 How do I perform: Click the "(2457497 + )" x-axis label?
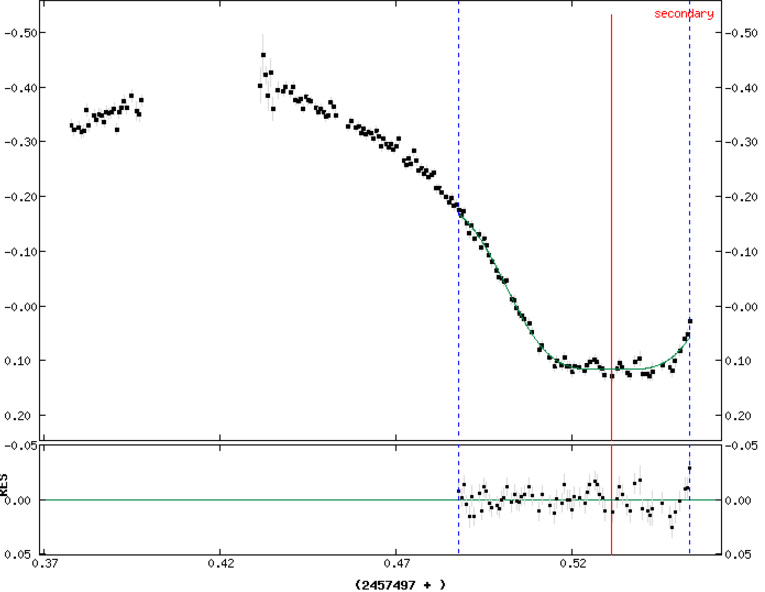tap(399, 582)
